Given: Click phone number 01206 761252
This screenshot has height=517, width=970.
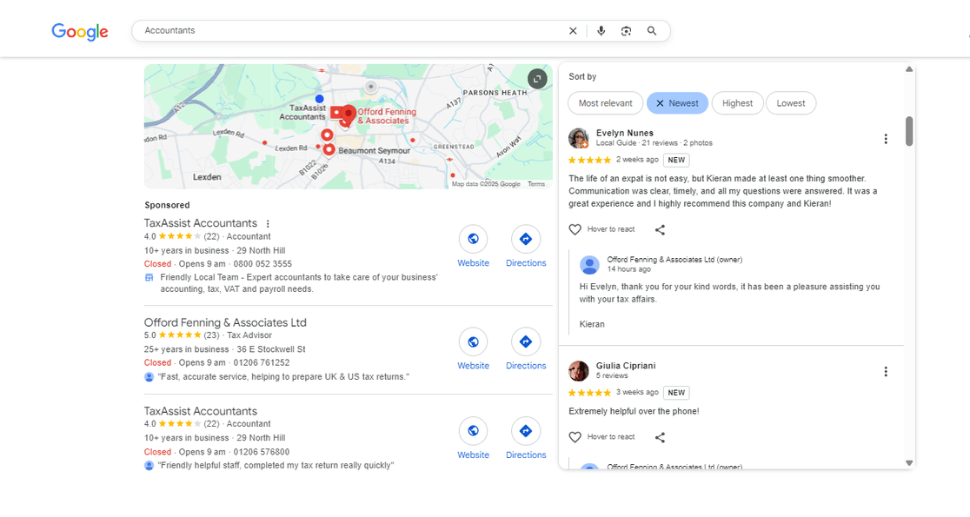Looking at the screenshot, I should (262, 363).
